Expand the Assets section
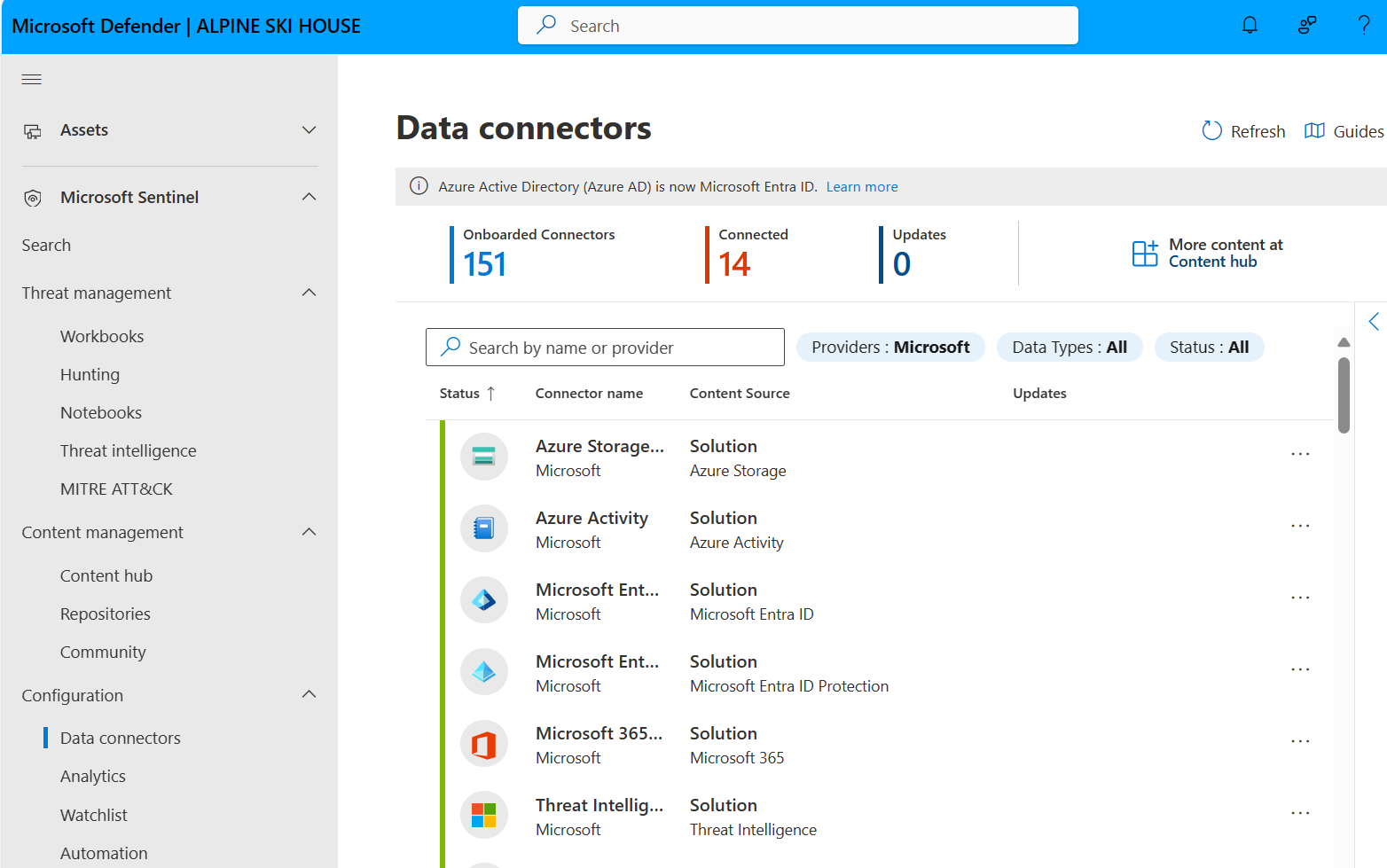 (309, 129)
